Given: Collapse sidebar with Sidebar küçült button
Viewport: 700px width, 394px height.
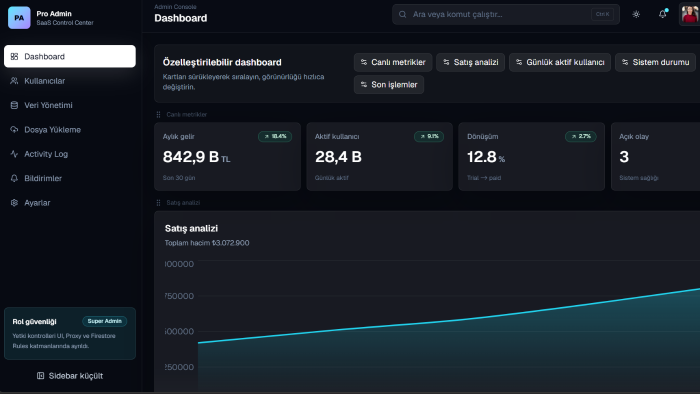Looking at the screenshot, I should [x=70, y=376].
